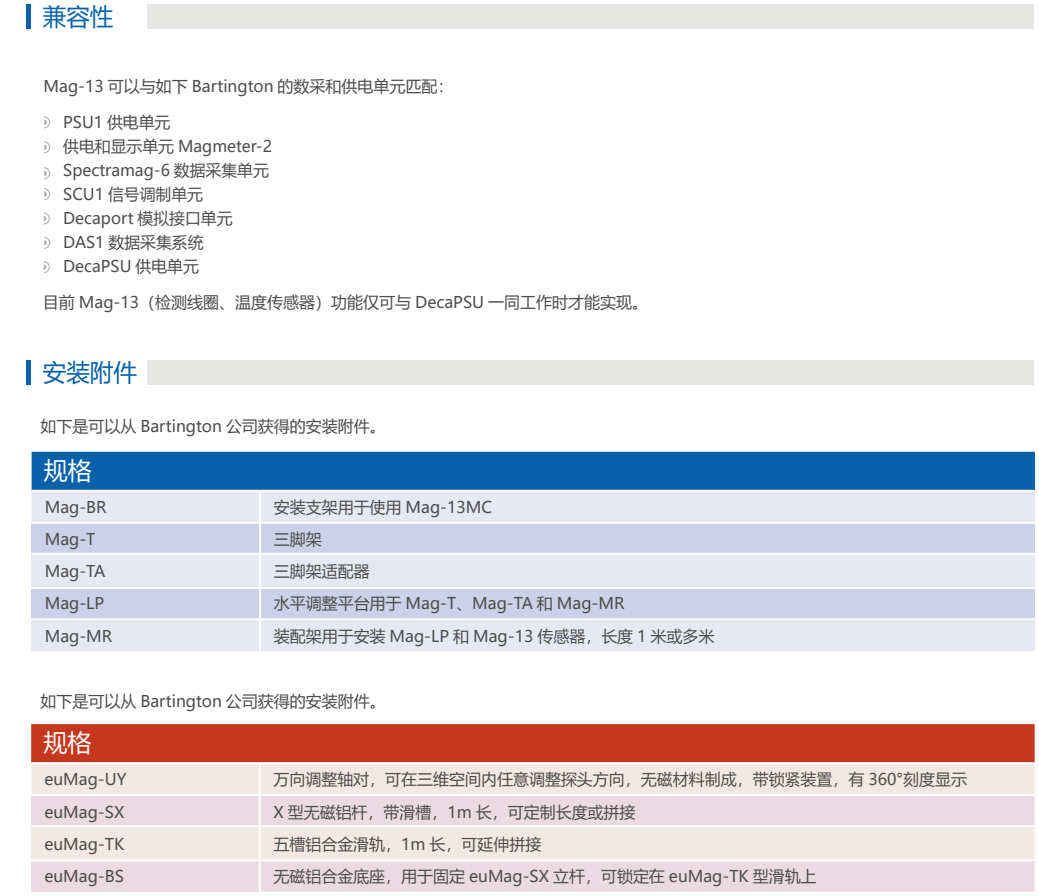Select Spectramag-6 数据采集单元 list item
1039x896 pixels.
coord(166,170)
